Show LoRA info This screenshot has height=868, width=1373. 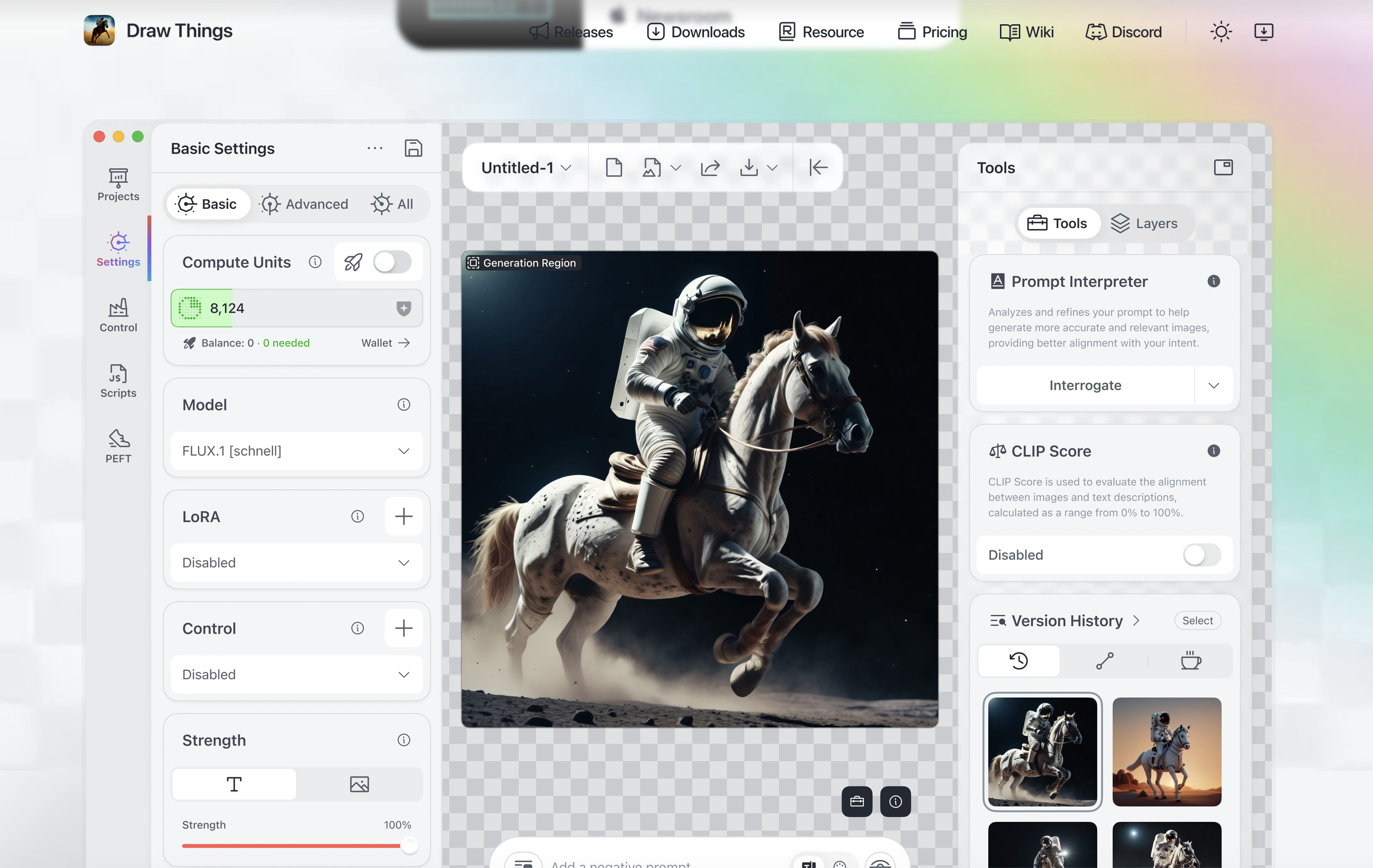tap(358, 516)
